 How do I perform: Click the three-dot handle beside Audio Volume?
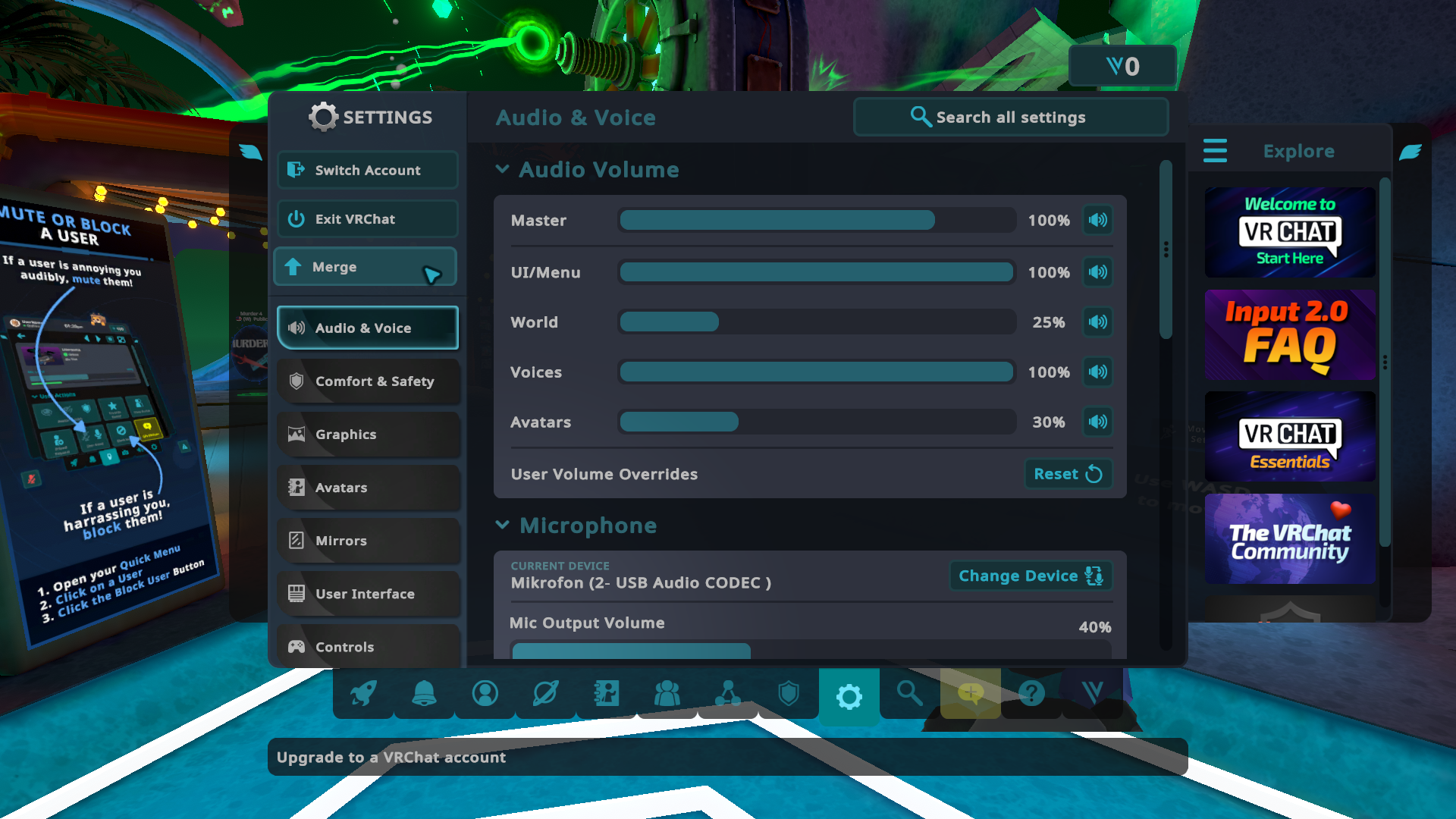(x=1166, y=249)
